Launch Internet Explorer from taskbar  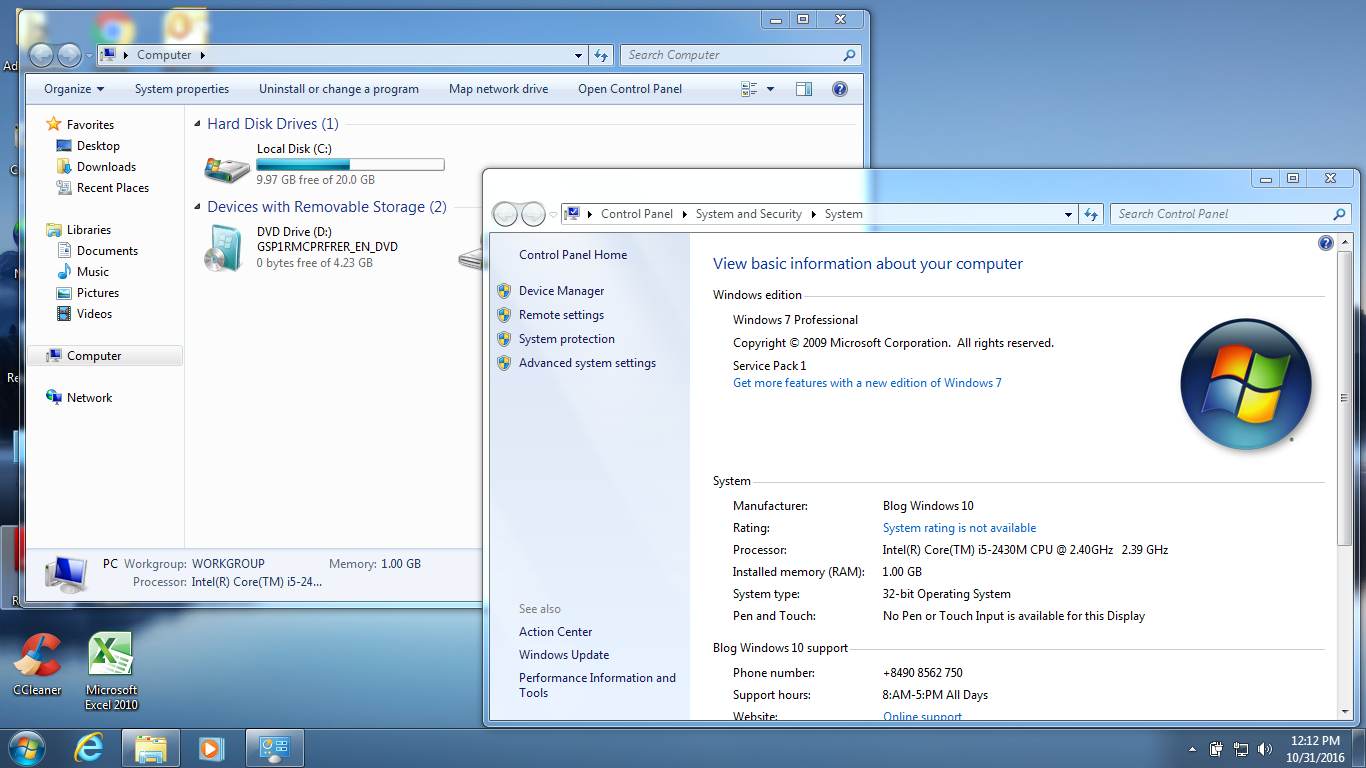89,748
